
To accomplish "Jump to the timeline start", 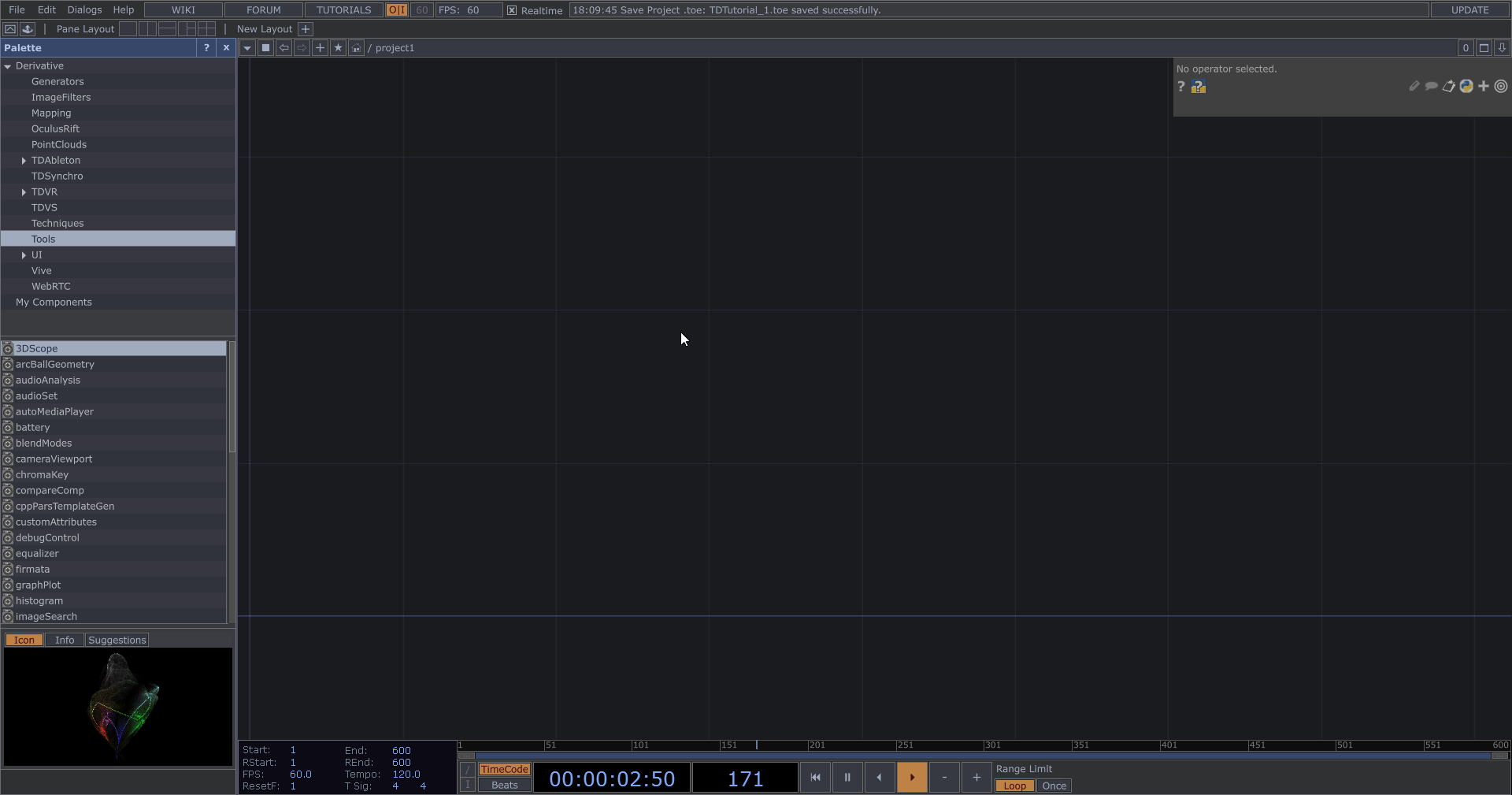I will point(815,778).
